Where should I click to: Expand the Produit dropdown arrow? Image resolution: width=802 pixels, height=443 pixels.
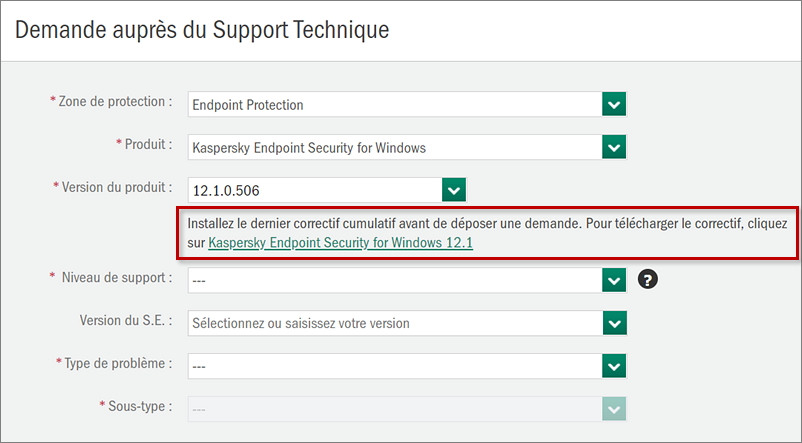[614, 147]
